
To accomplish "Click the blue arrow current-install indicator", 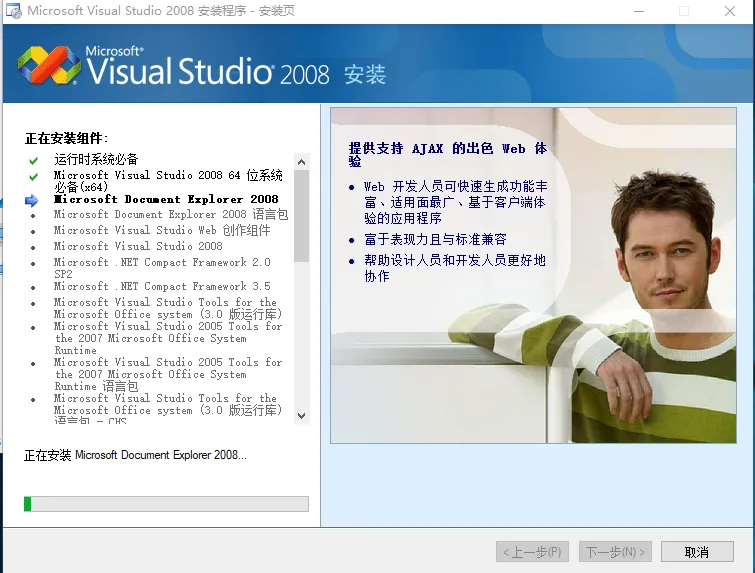I will [32, 200].
